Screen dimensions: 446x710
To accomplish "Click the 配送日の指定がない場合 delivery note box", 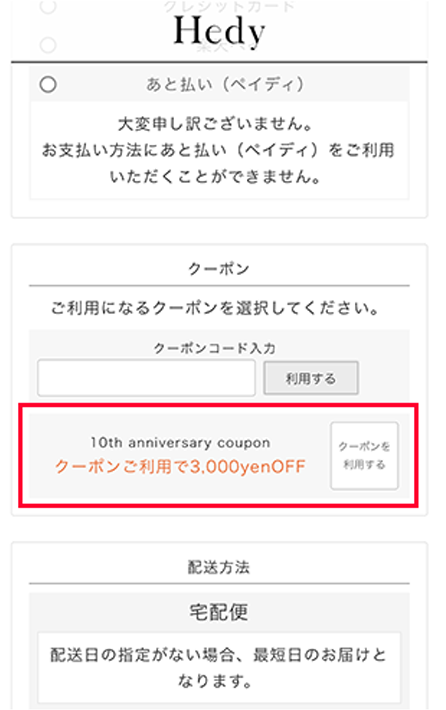I will click(x=219, y=667).
